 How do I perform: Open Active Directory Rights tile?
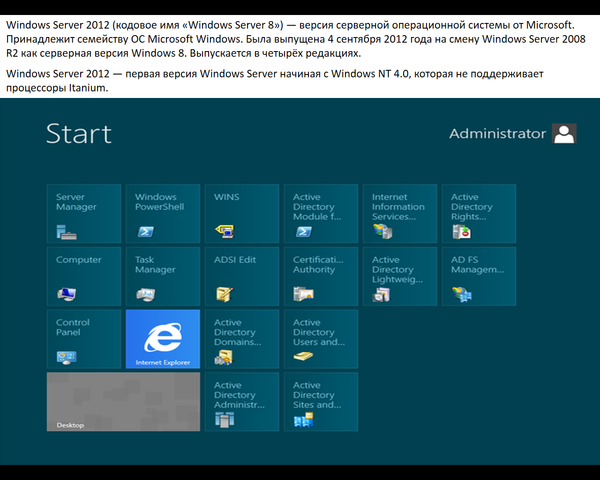pos(478,214)
